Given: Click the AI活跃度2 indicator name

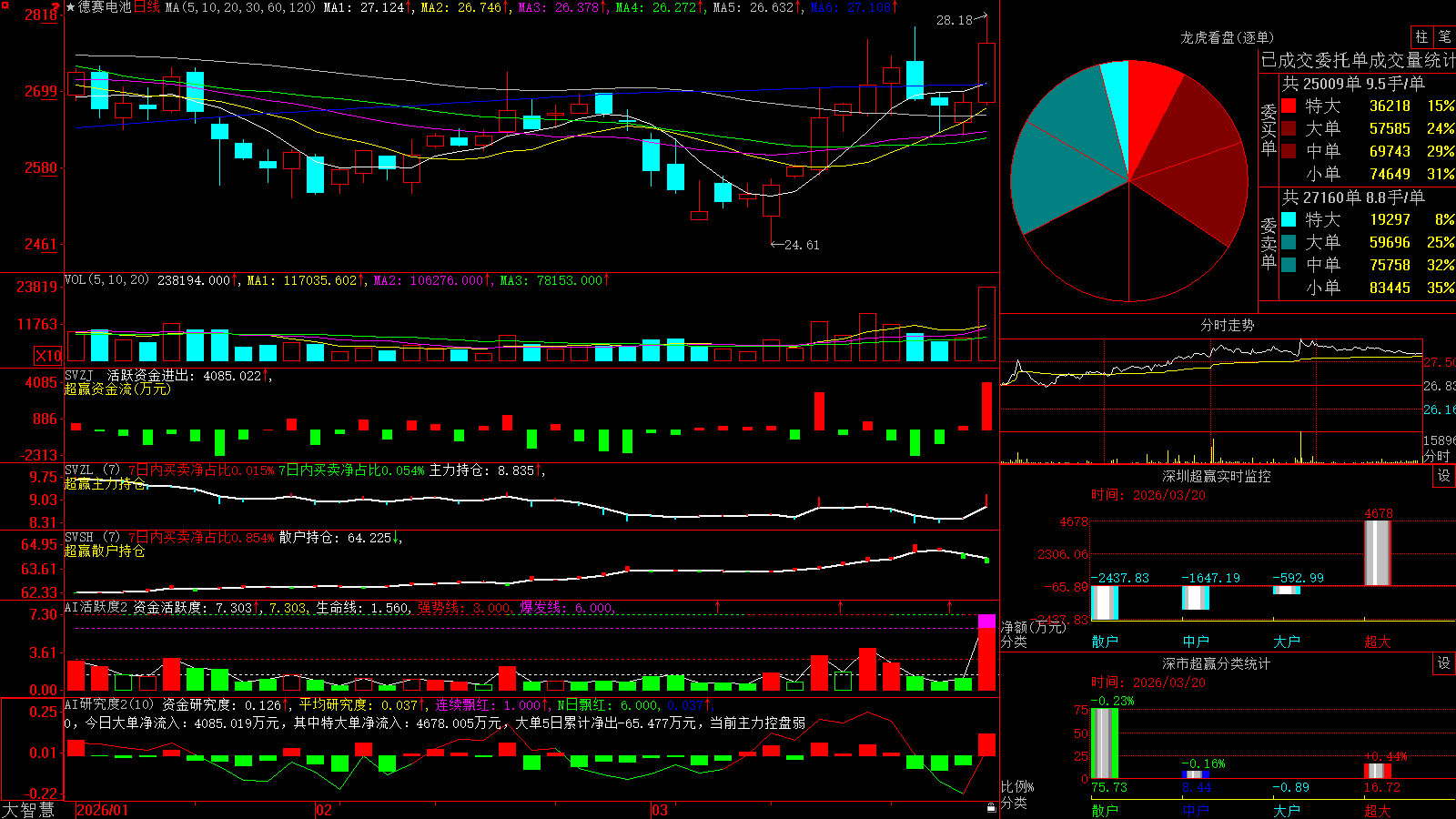Looking at the screenshot, I should coord(96,607).
